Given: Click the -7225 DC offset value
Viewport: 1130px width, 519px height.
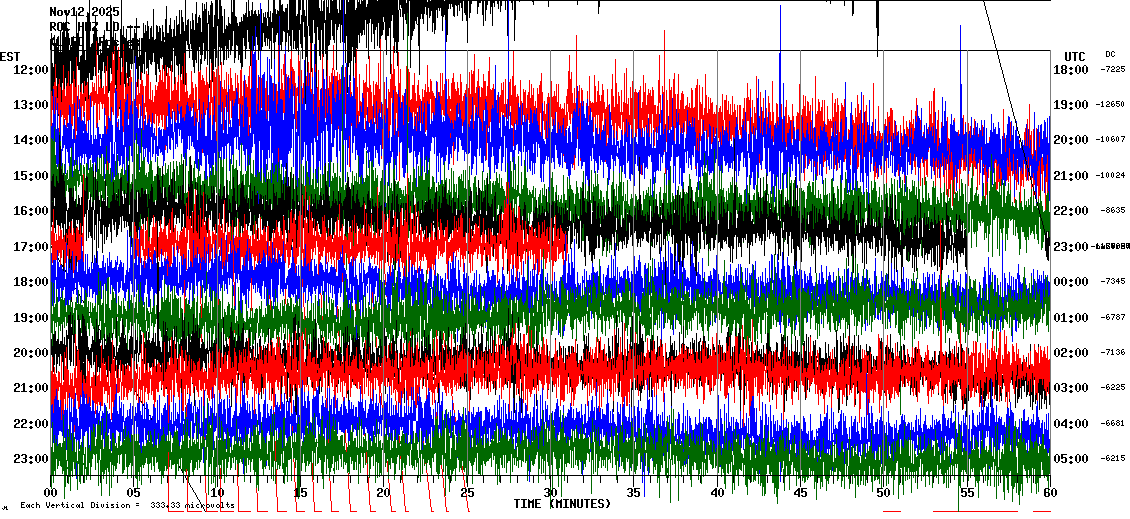Looking at the screenshot, I should 1113,70.
